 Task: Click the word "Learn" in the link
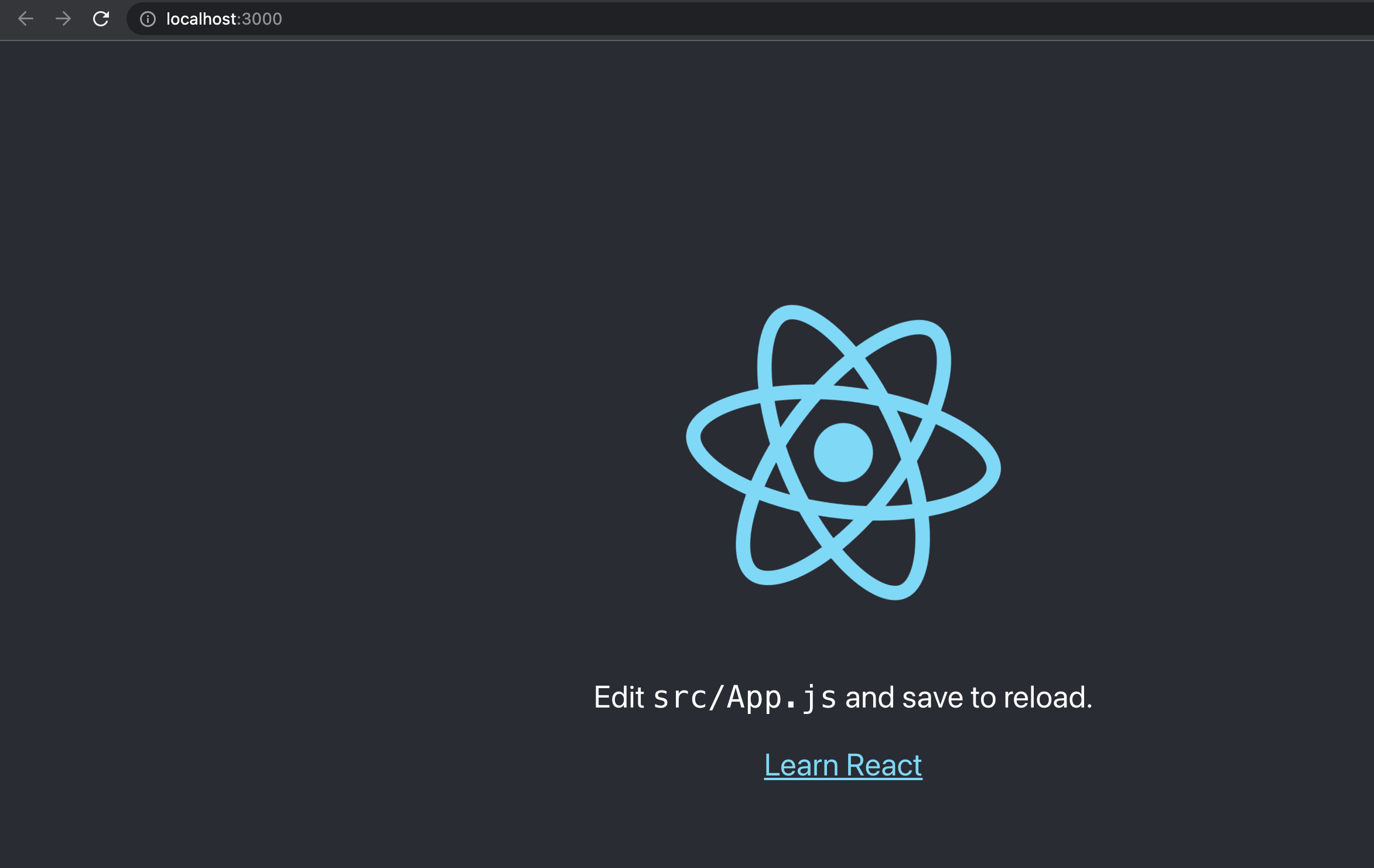coord(801,766)
